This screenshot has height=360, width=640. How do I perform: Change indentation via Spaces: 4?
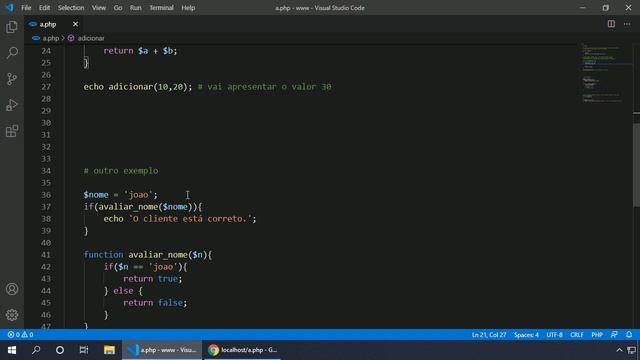[526, 335]
